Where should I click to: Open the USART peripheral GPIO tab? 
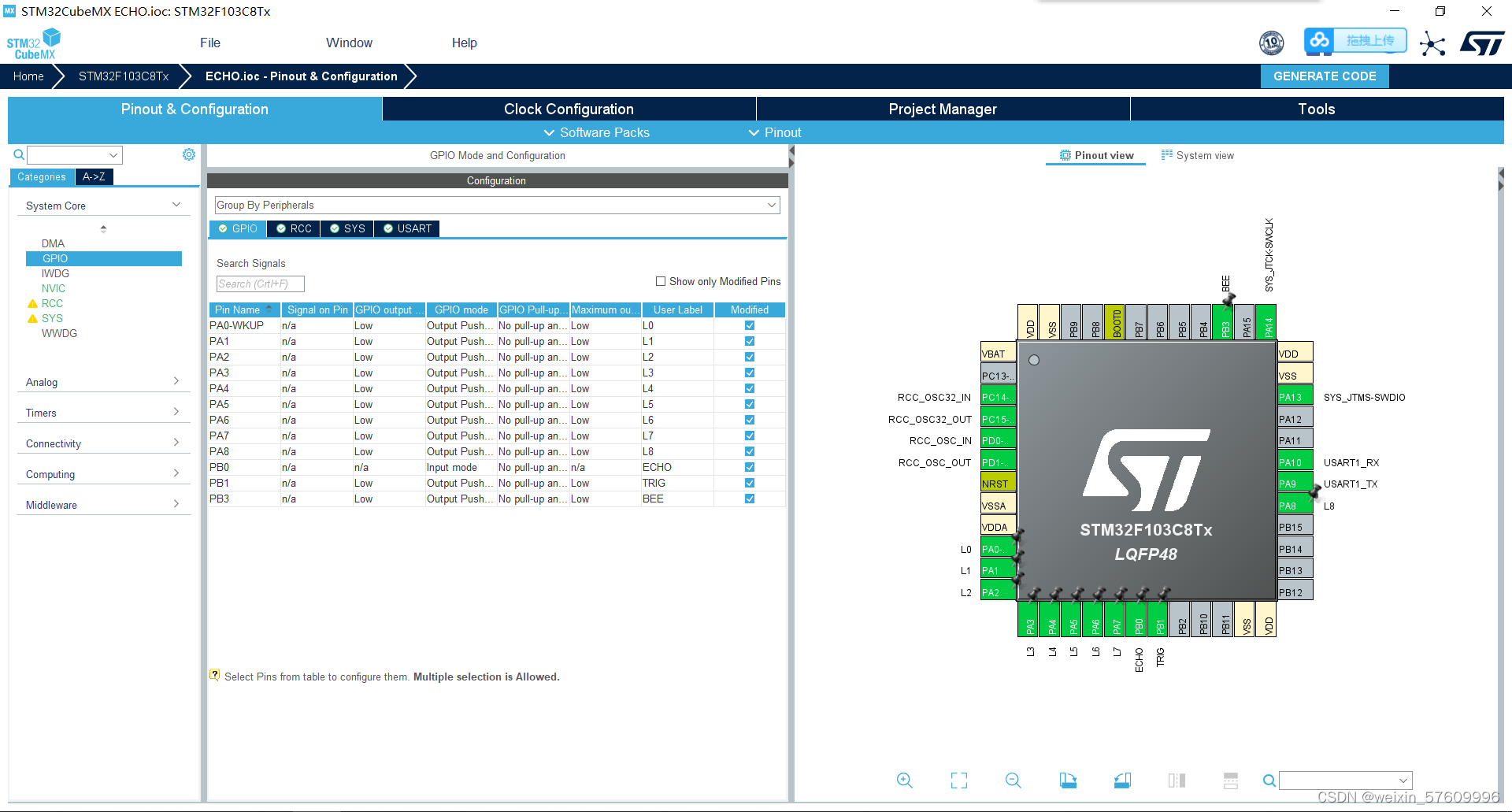click(407, 228)
